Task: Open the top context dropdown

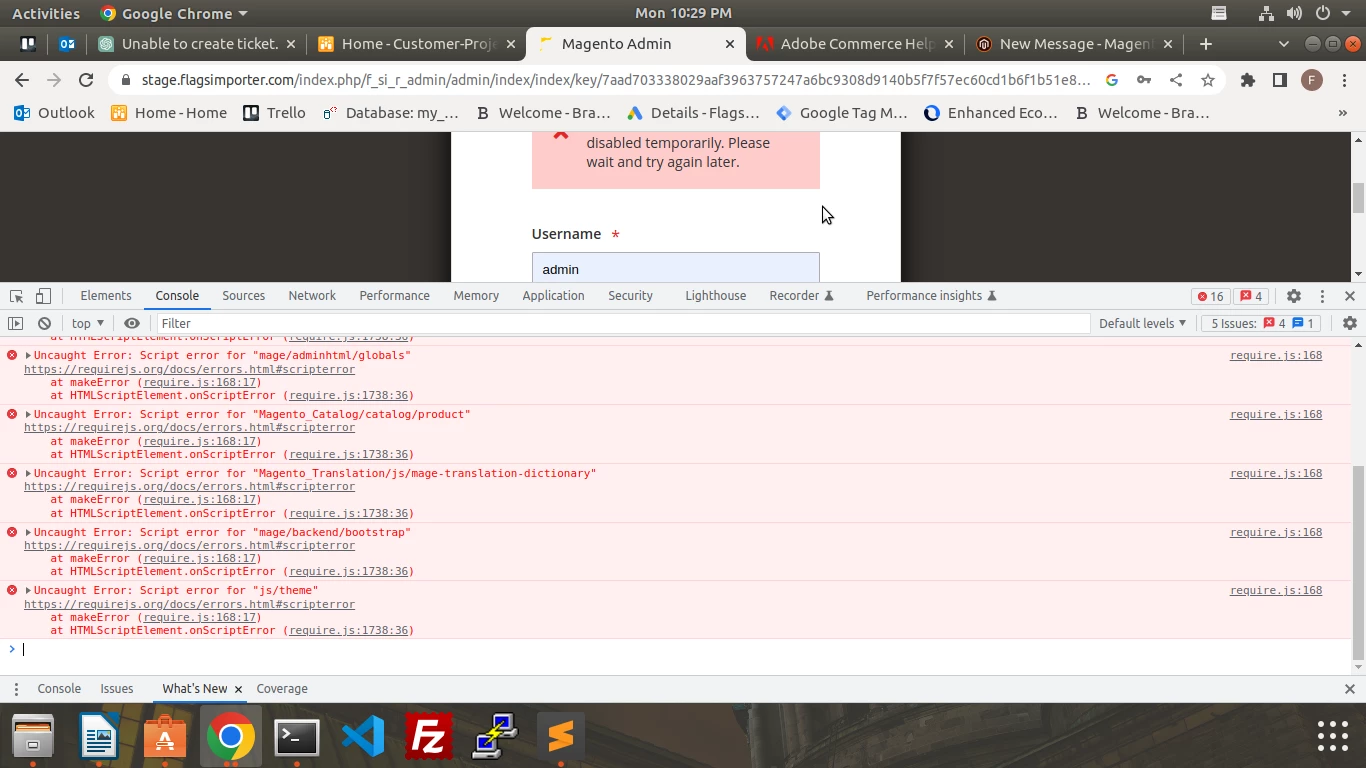Action: pos(88,323)
